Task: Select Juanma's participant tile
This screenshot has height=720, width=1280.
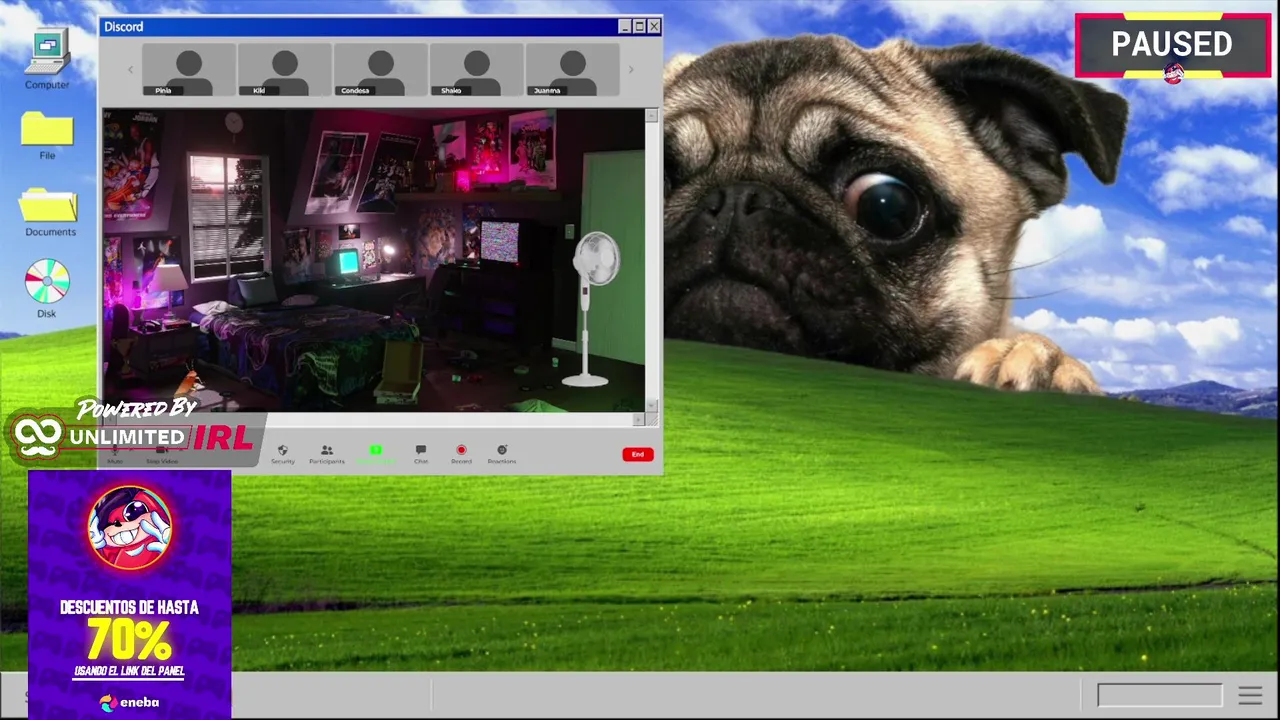Action: click(573, 70)
